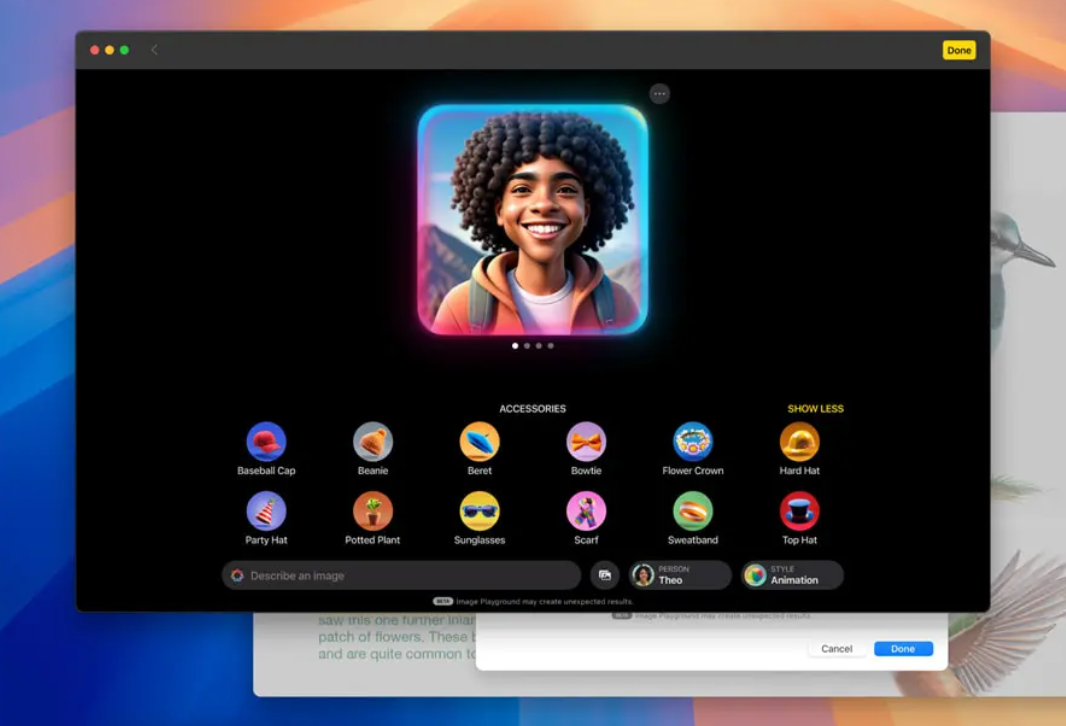Select the Flower Crown accessory
This screenshot has width=1066, height=726.
click(x=693, y=442)
